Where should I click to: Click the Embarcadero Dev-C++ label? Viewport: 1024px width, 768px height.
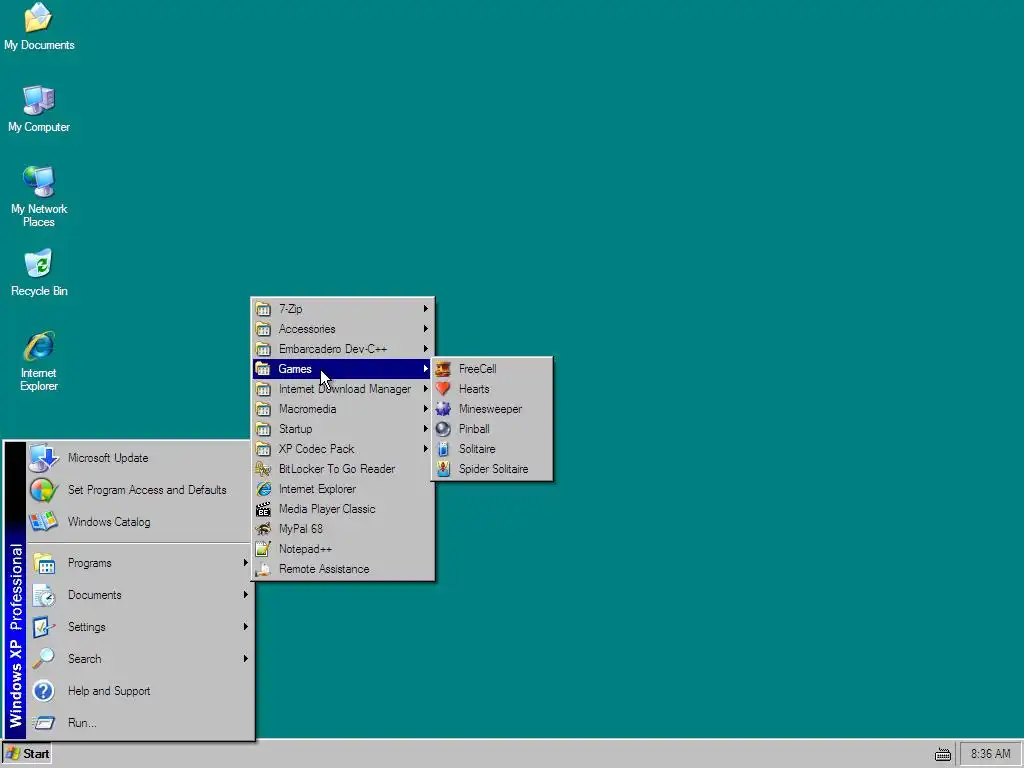332,349
